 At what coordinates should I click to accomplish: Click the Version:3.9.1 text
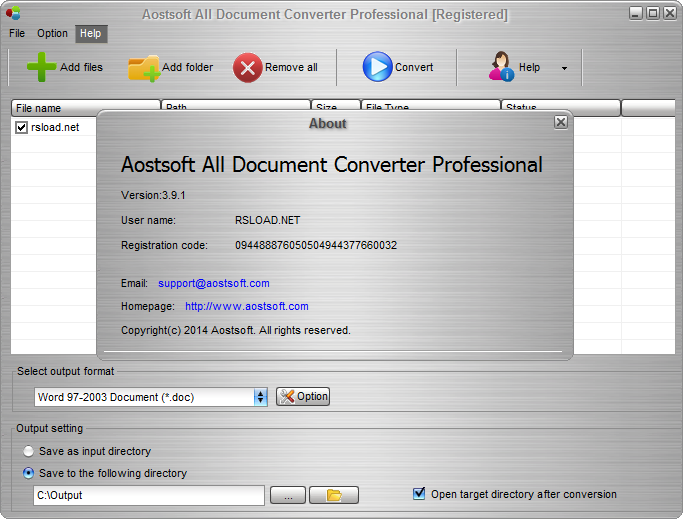[x=153, y=195]
